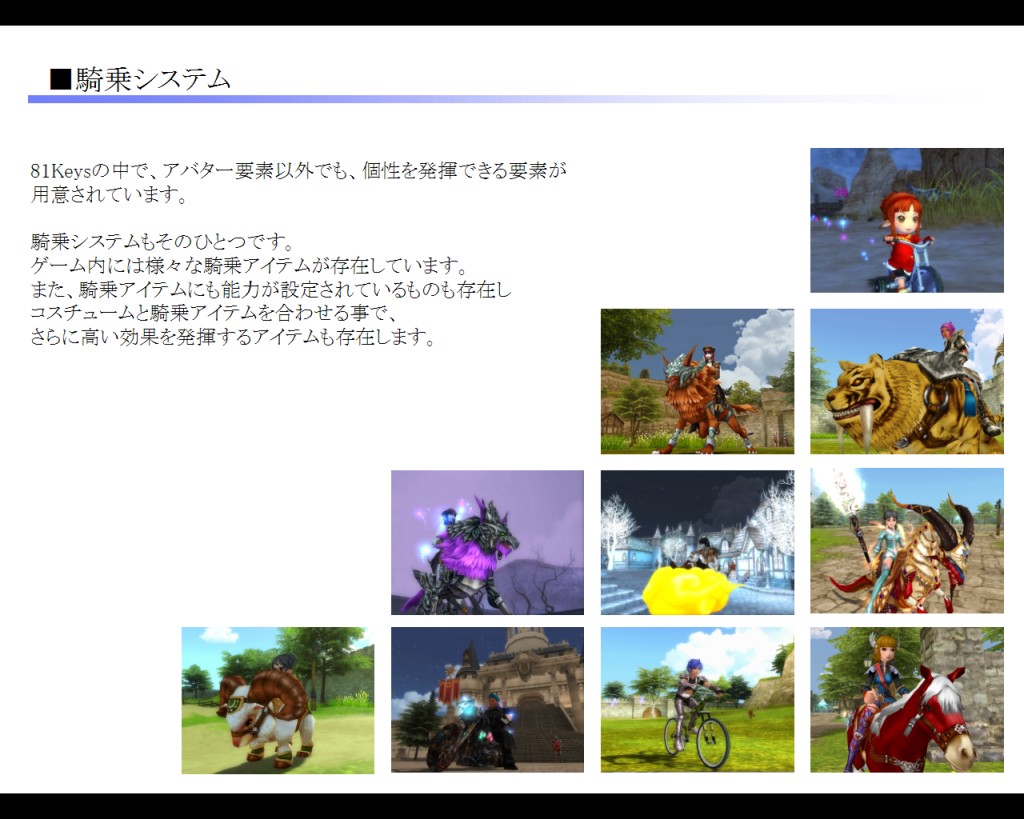Click the white ram mount thumbnail
The image size is (1024, 819).
click(278, 700)
